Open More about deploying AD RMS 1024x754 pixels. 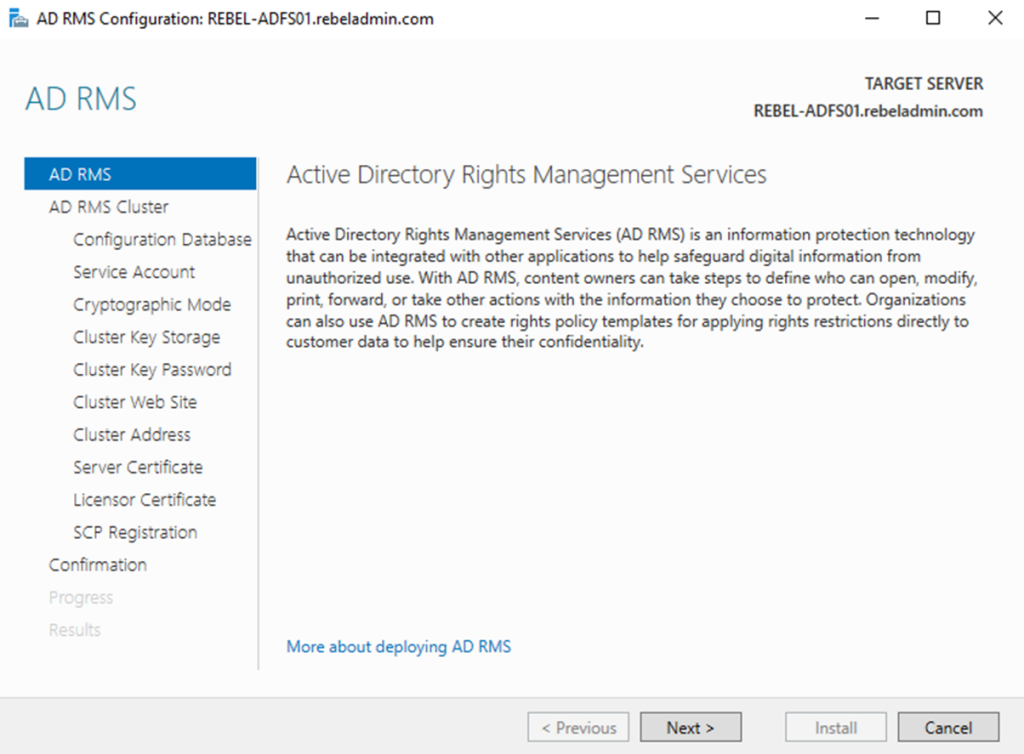[x=398, y=646]
